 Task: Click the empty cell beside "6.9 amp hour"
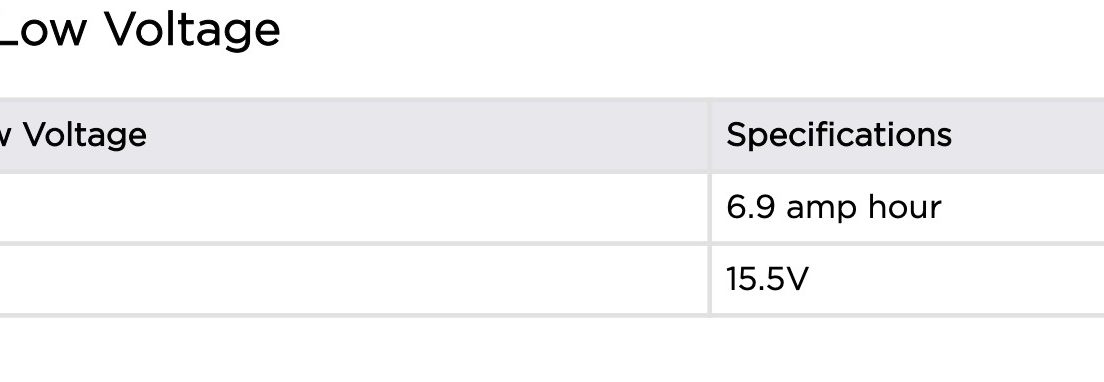coord(353,208)
